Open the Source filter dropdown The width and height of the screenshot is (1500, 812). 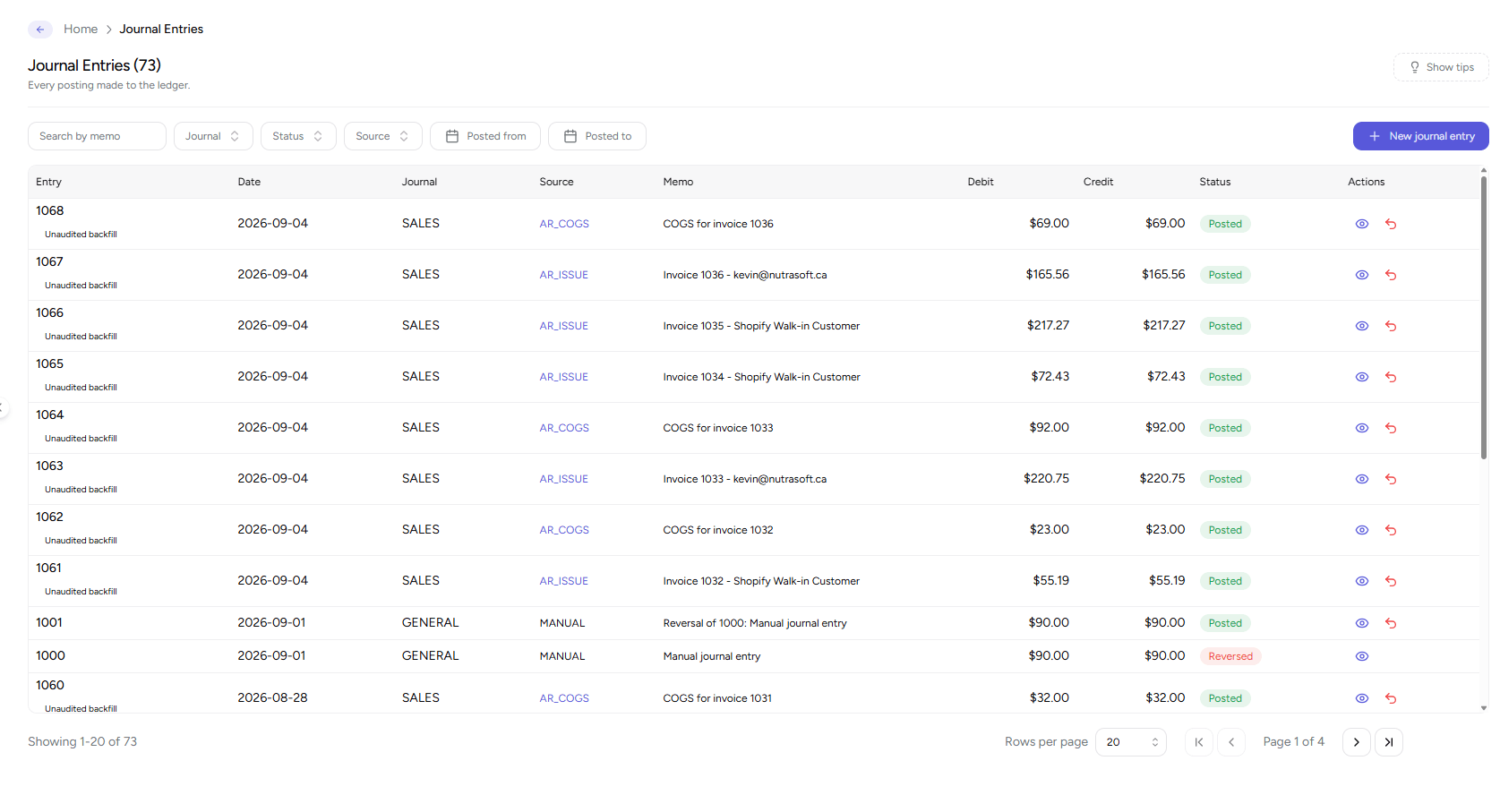pyautogui.click(x=382, y=136)
